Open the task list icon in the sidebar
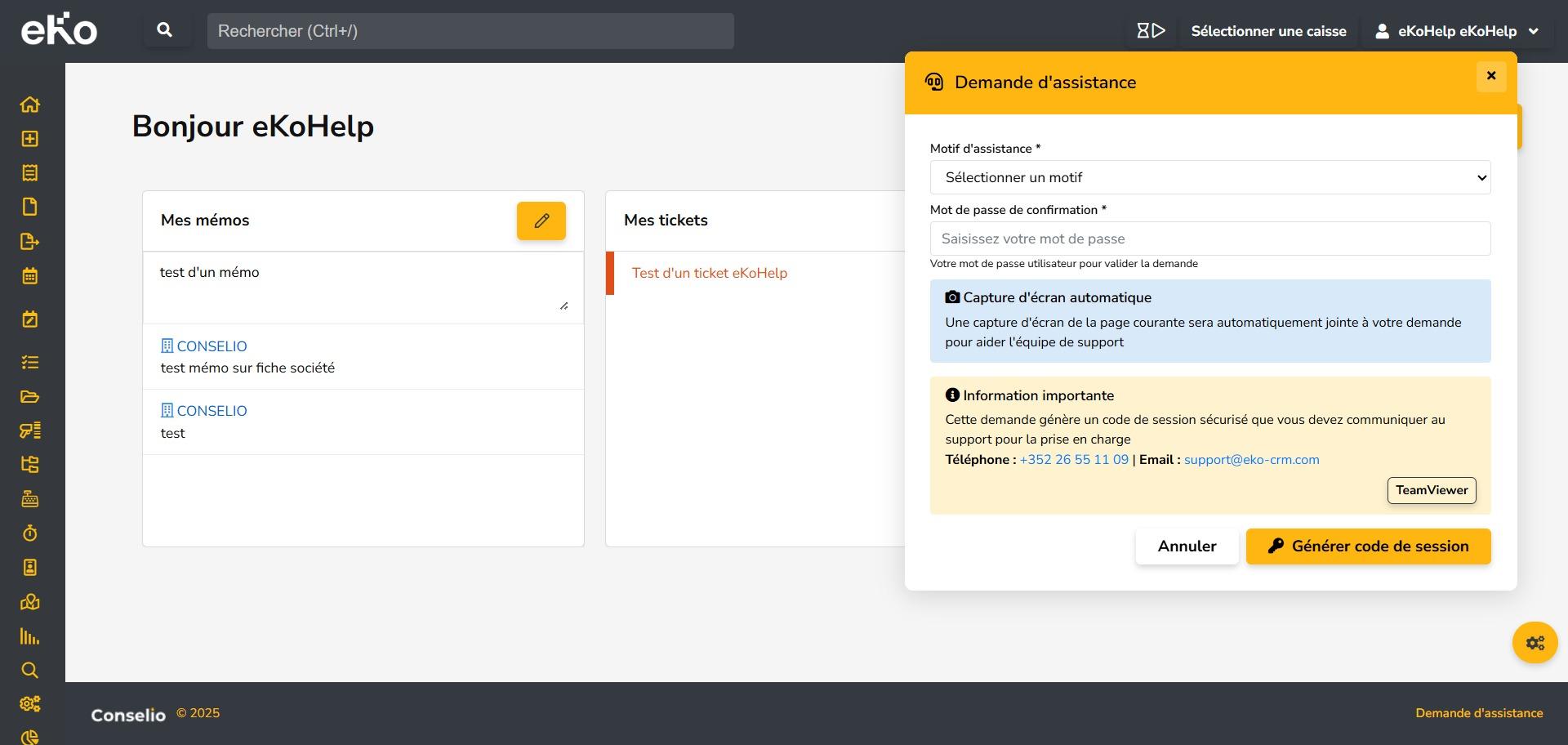Image resolution: width=1568 pixels, height=745 pixels. 30,363
